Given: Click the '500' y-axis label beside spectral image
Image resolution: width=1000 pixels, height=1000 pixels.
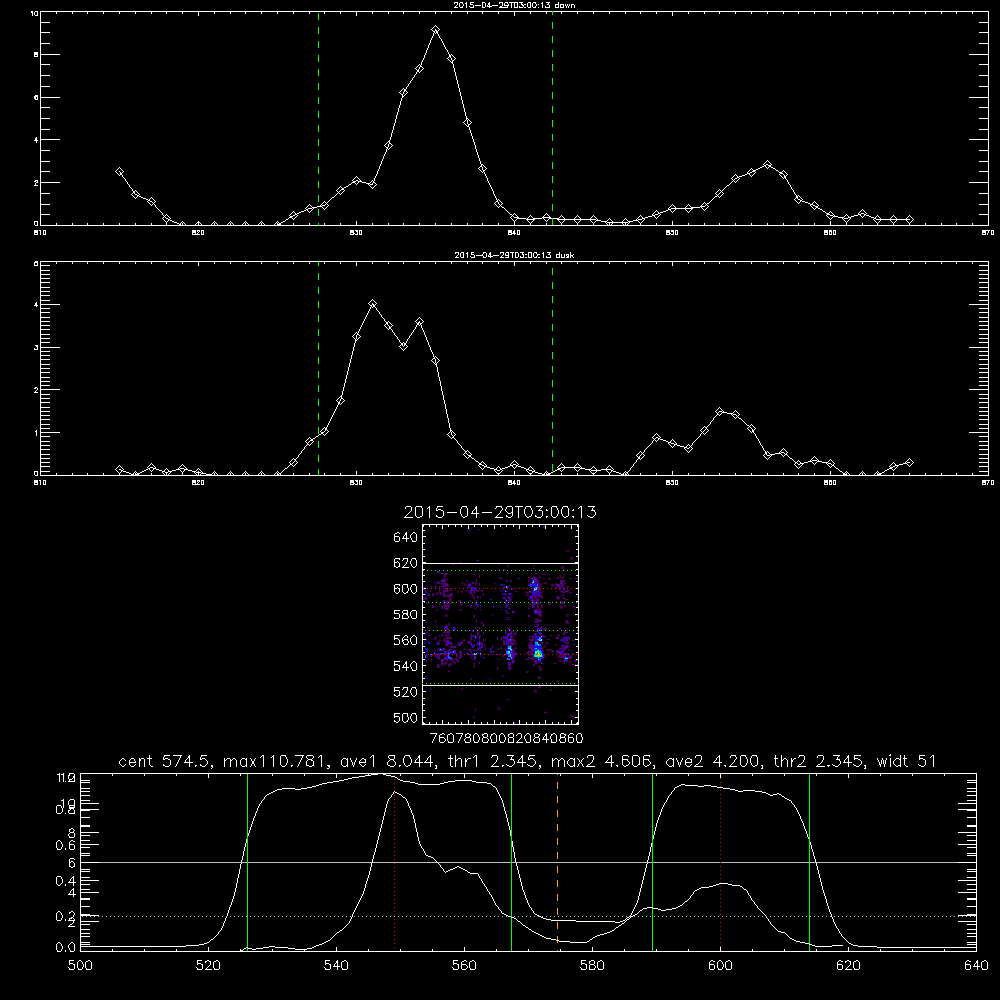Looking at the screenshot, I should (406, 717).
